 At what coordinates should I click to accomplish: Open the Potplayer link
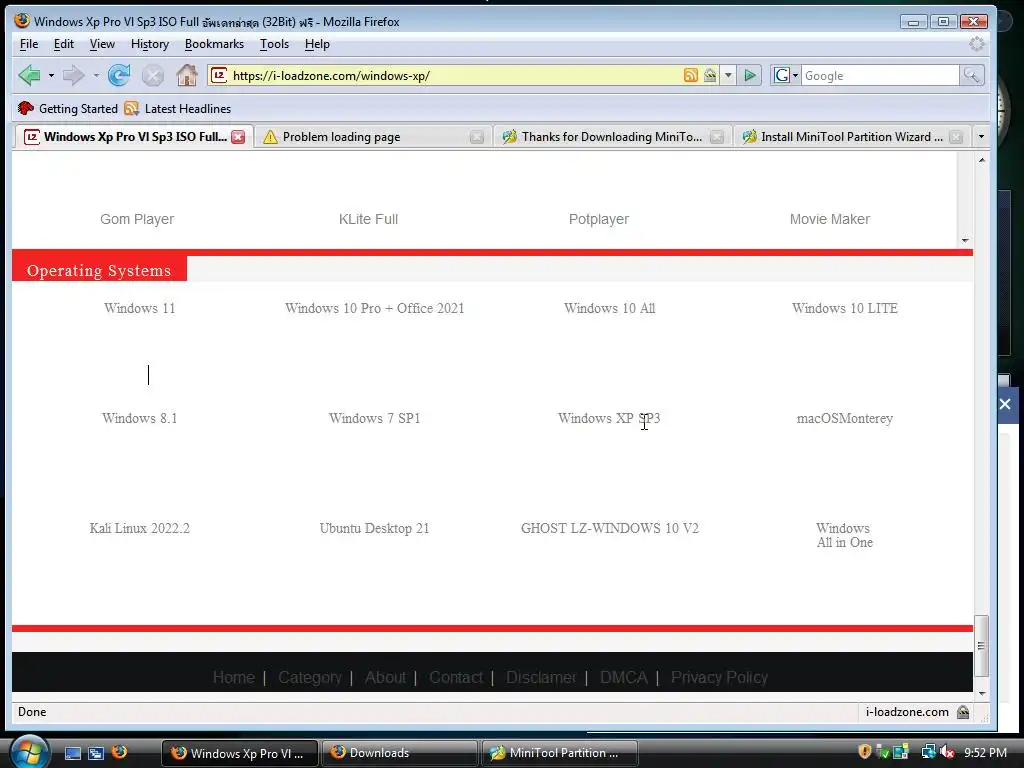(599, 219)
